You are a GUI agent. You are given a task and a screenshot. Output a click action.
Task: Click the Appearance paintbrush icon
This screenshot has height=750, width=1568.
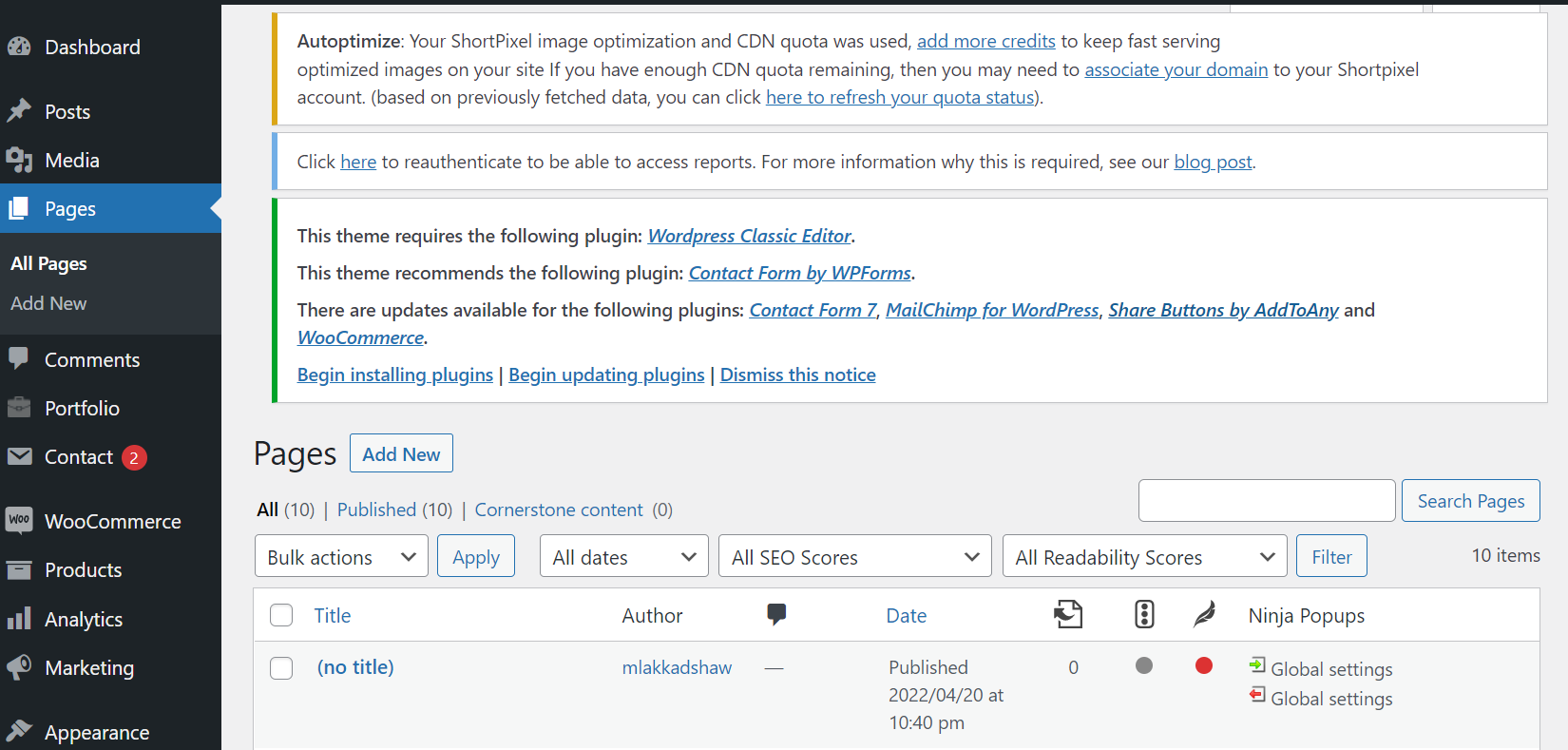click(x=19, y=731)
